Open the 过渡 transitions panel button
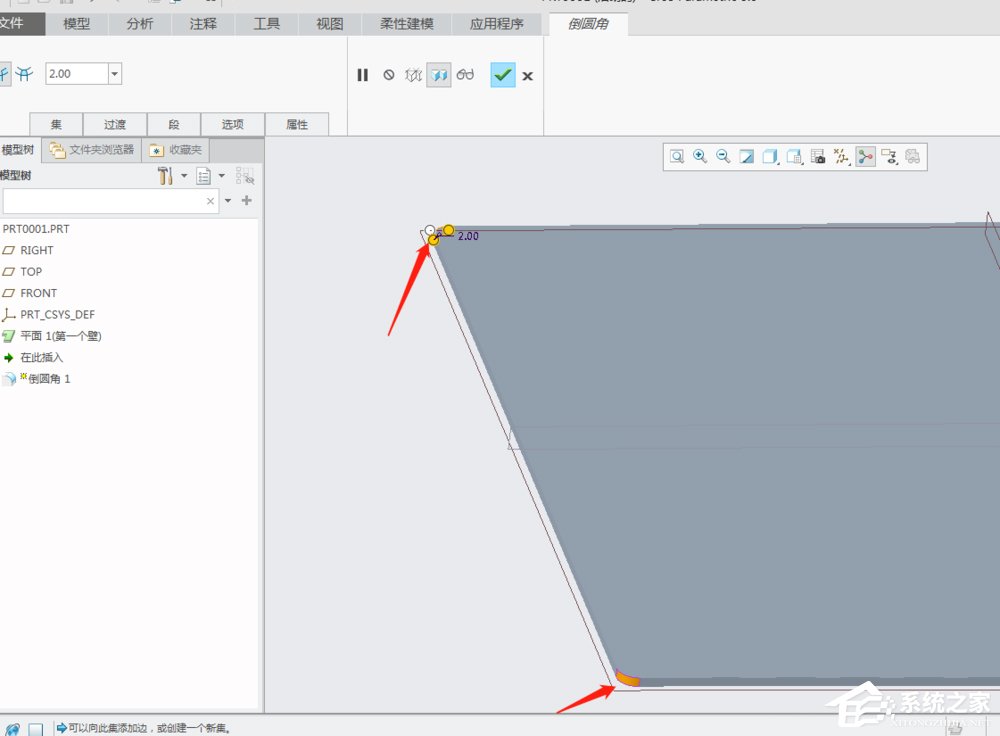 115,124
